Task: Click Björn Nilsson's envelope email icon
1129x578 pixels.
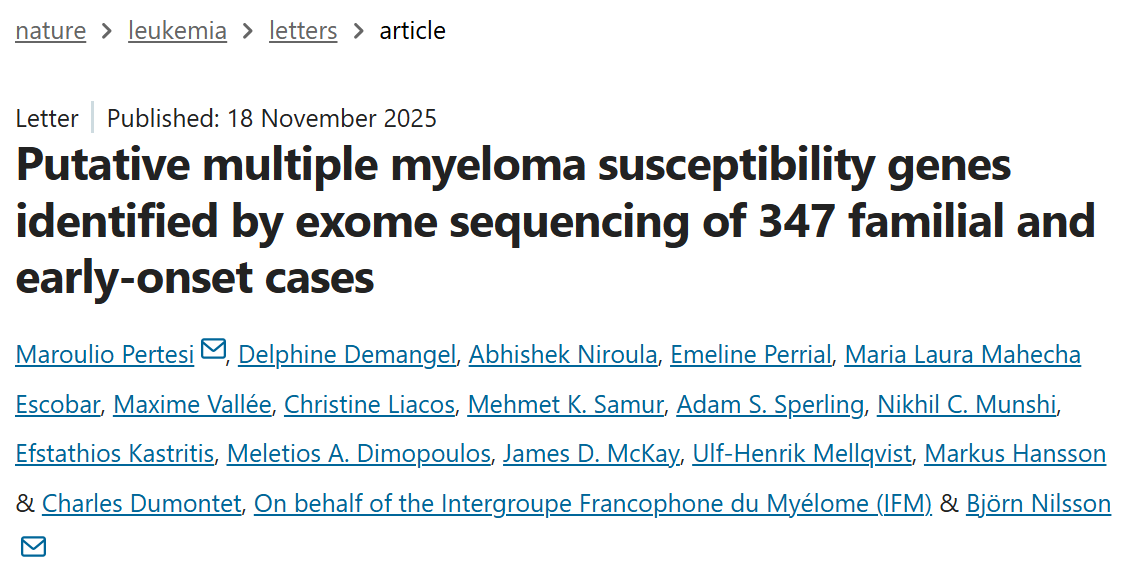Action: [x=33, y=547]
